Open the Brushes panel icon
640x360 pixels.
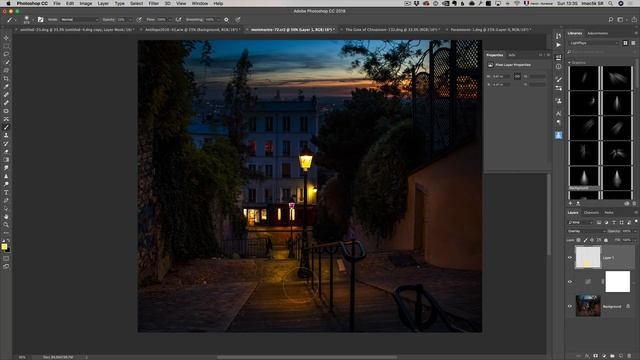click(x=558, y=79)
